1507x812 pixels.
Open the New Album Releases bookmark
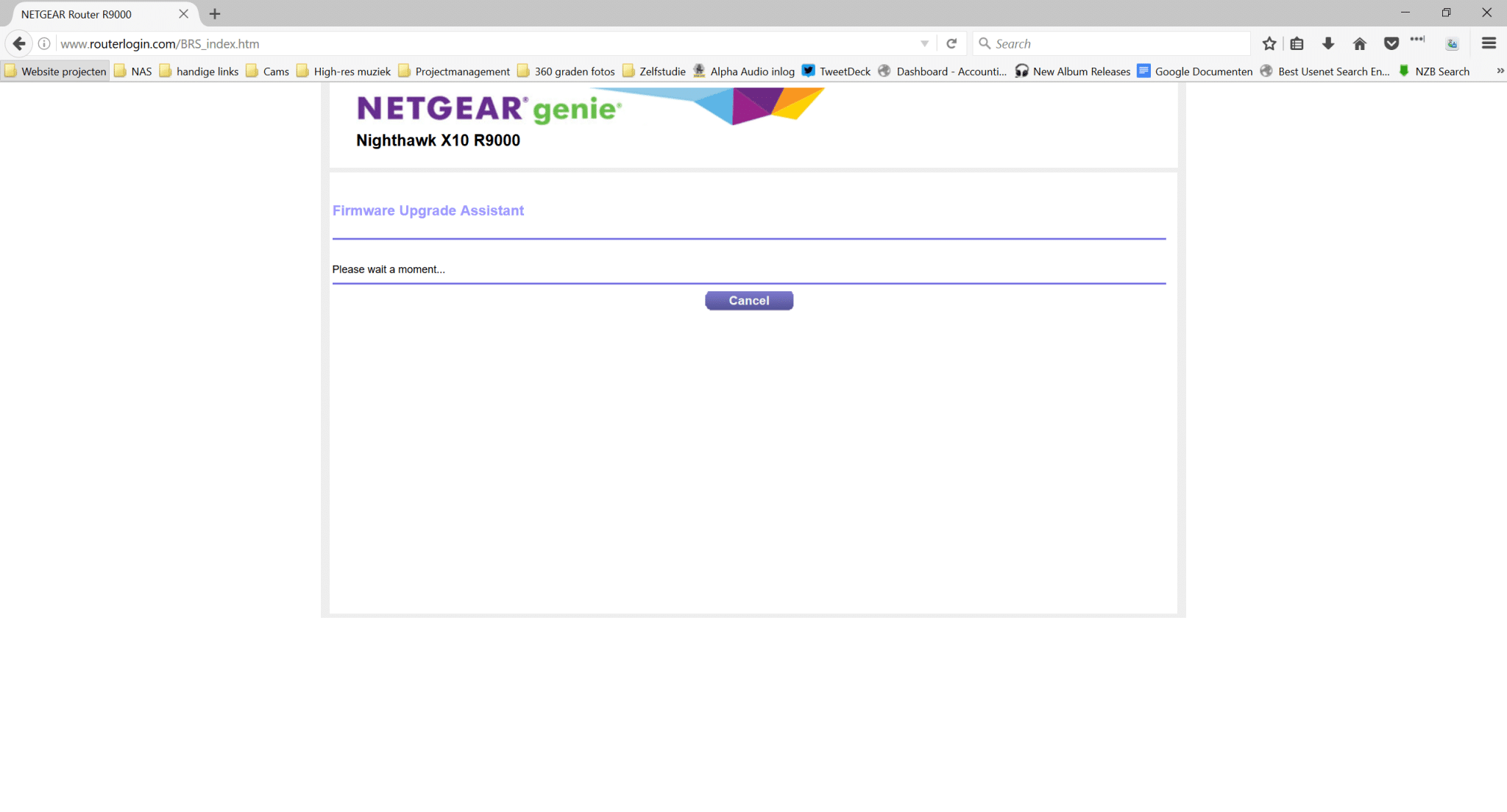tap(1073, 71)
